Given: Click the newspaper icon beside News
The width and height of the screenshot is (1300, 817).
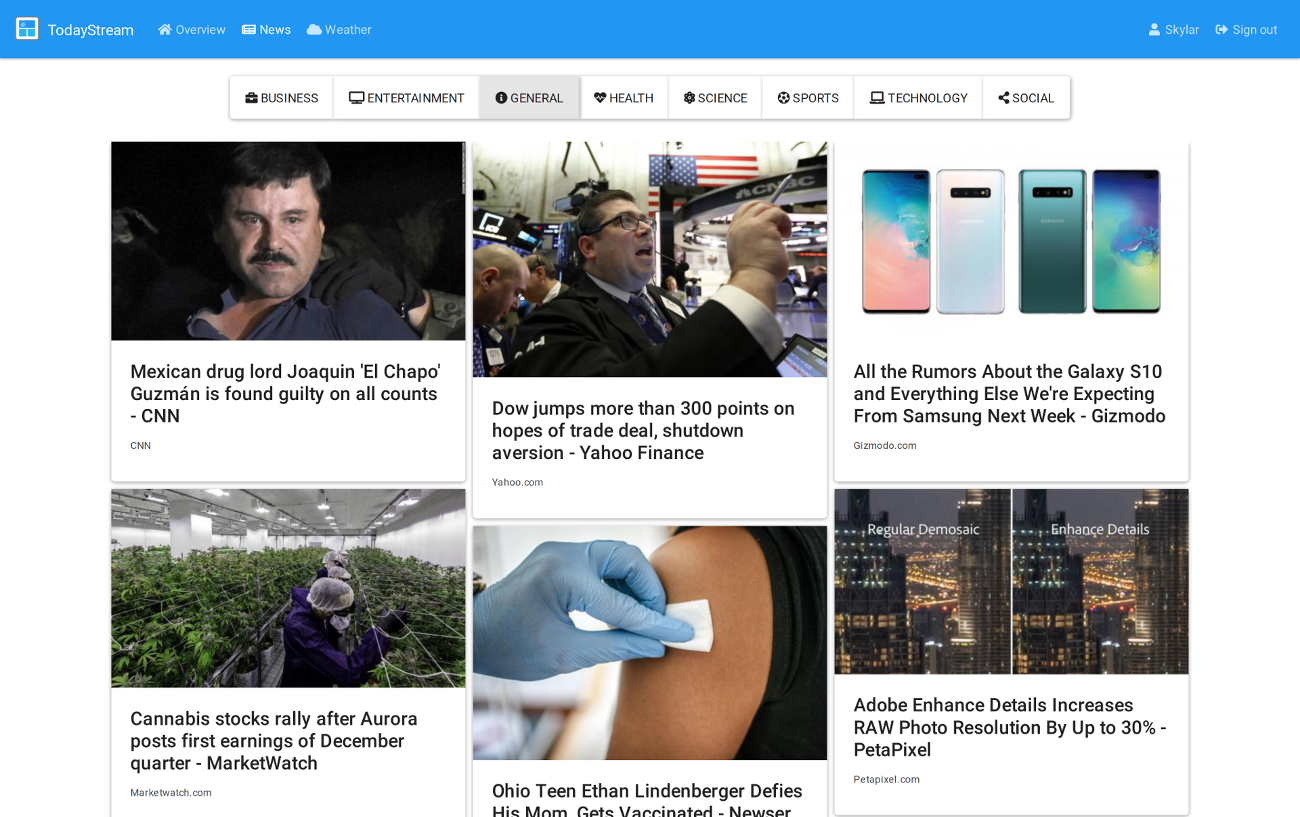Looking at the screenshot, I should [x=249, y=30].
